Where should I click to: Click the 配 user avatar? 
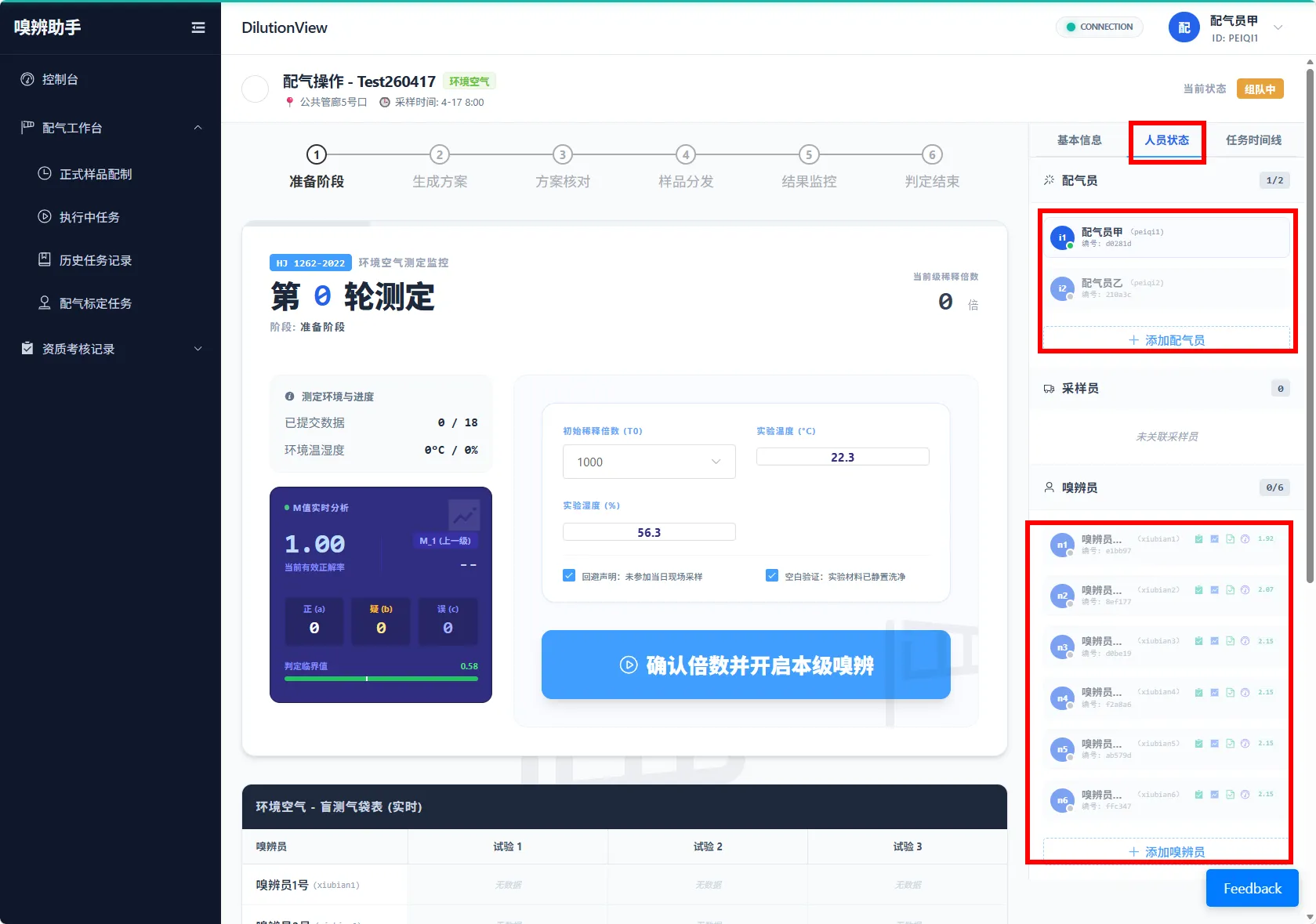[1184, 27]
